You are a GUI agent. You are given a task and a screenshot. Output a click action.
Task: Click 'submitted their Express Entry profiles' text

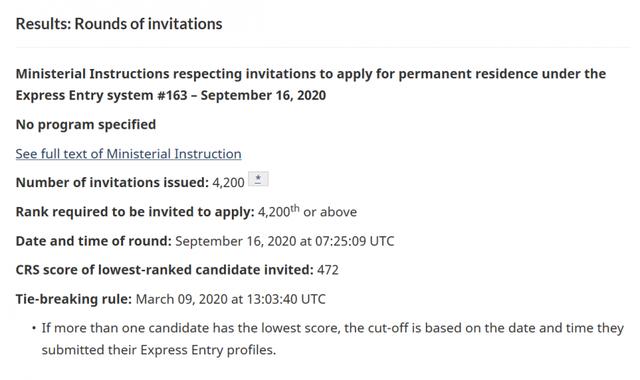pyautogui.click(x=159, y=350)
